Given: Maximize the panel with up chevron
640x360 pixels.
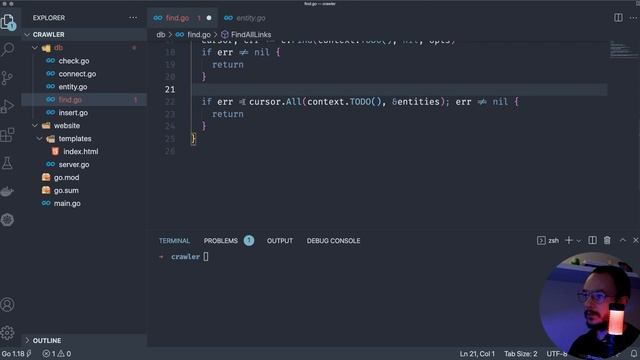Looking at the screenshot, I should pyautogui.click(x=622, y=240).
